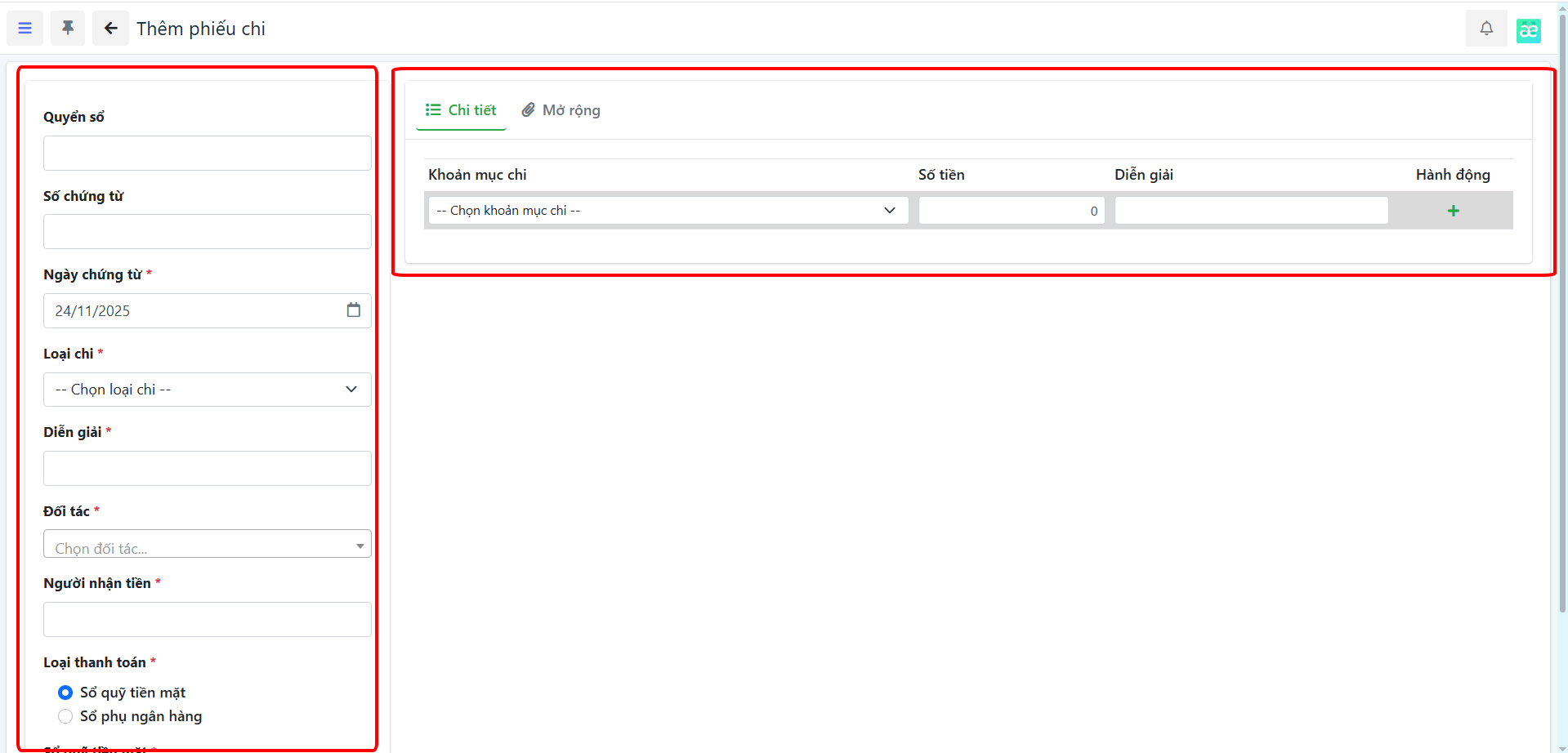Image resolution: width=1568 pixels, height=753 pixels.
Task: Click the page vertical scrollbar
Action: tap(1562, 327)
